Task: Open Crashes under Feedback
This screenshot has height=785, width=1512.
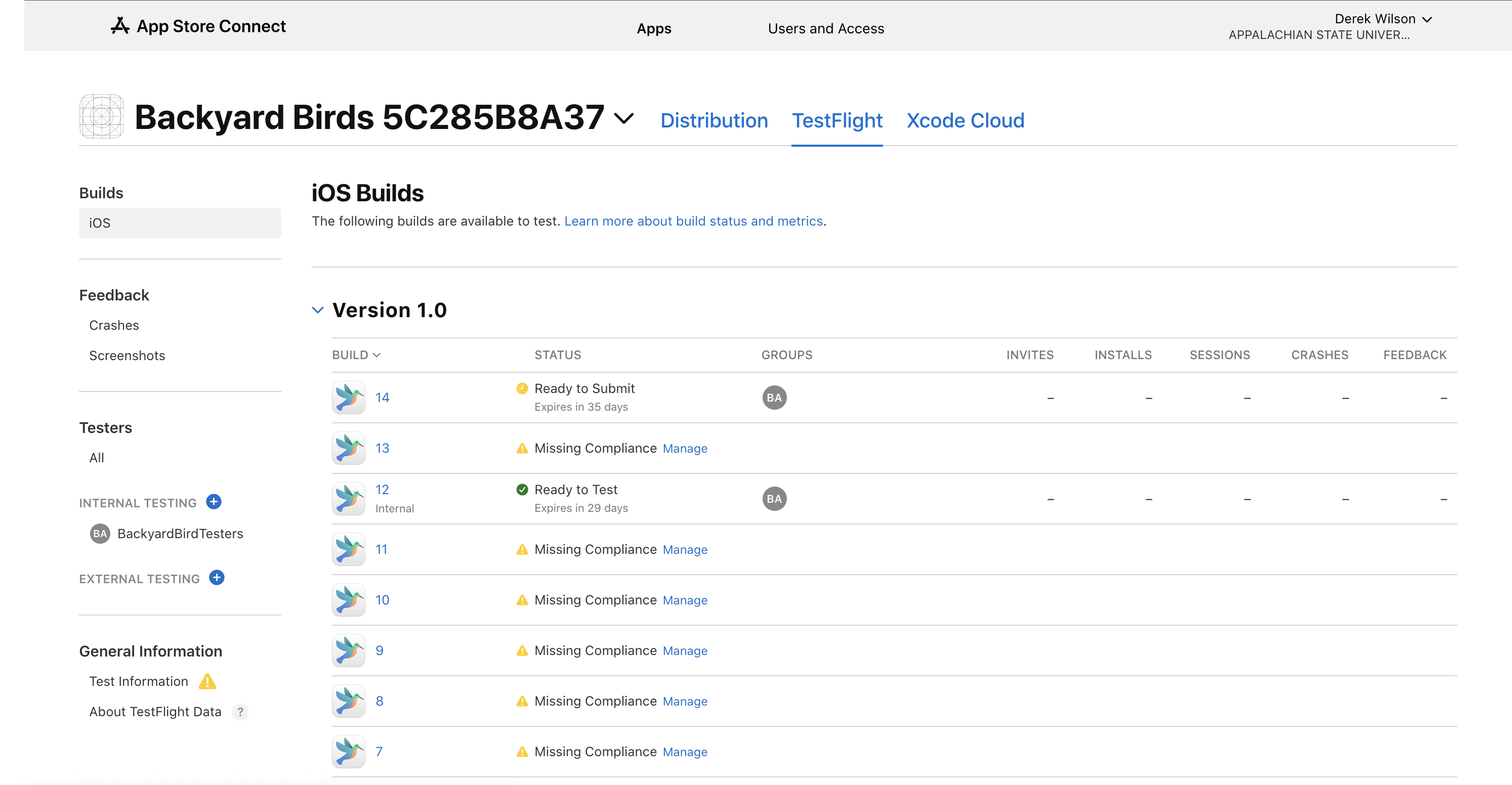Action: (x=114, y=325)
